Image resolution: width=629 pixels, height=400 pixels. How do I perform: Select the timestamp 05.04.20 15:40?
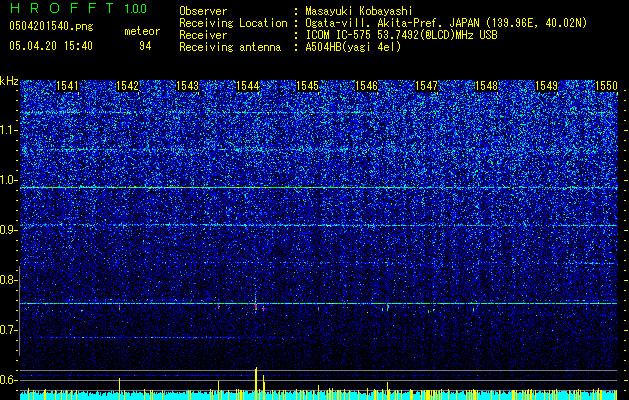tap(51, 46)
